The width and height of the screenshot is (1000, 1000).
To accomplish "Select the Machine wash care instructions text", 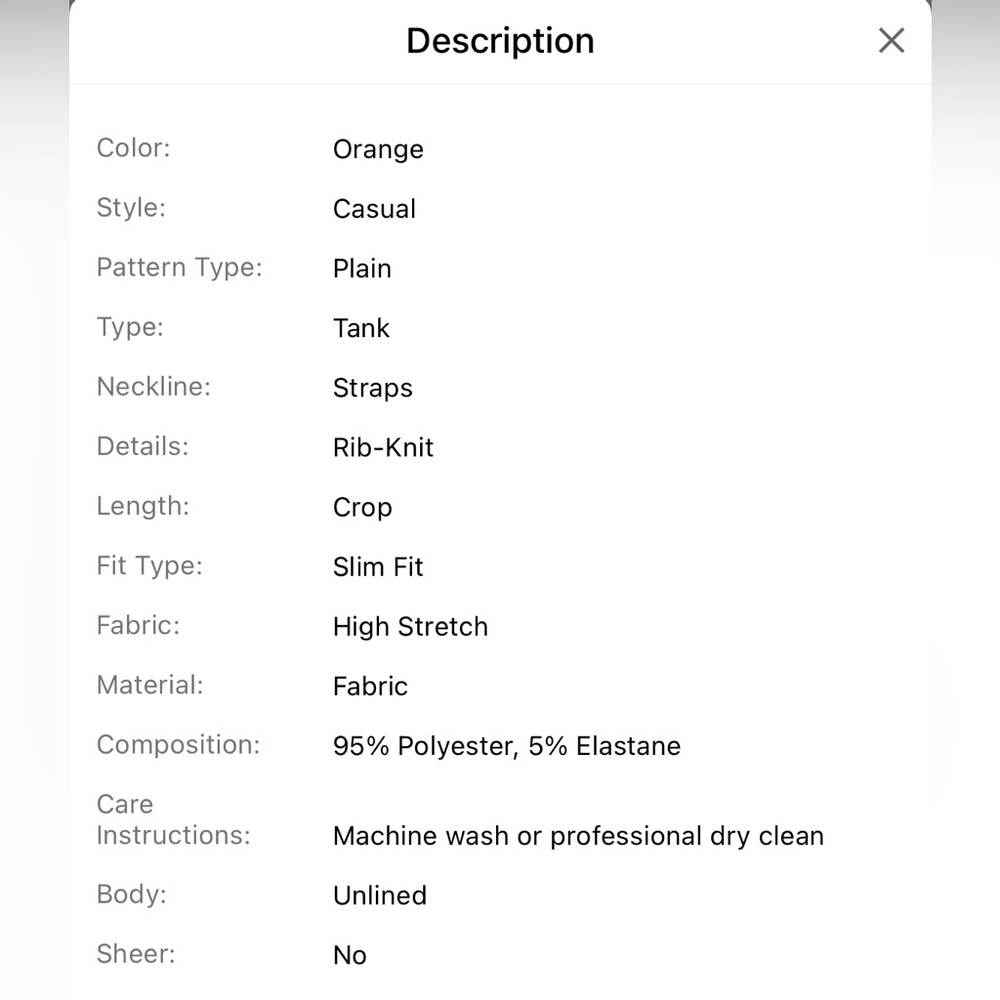I will tap(578, 836).
